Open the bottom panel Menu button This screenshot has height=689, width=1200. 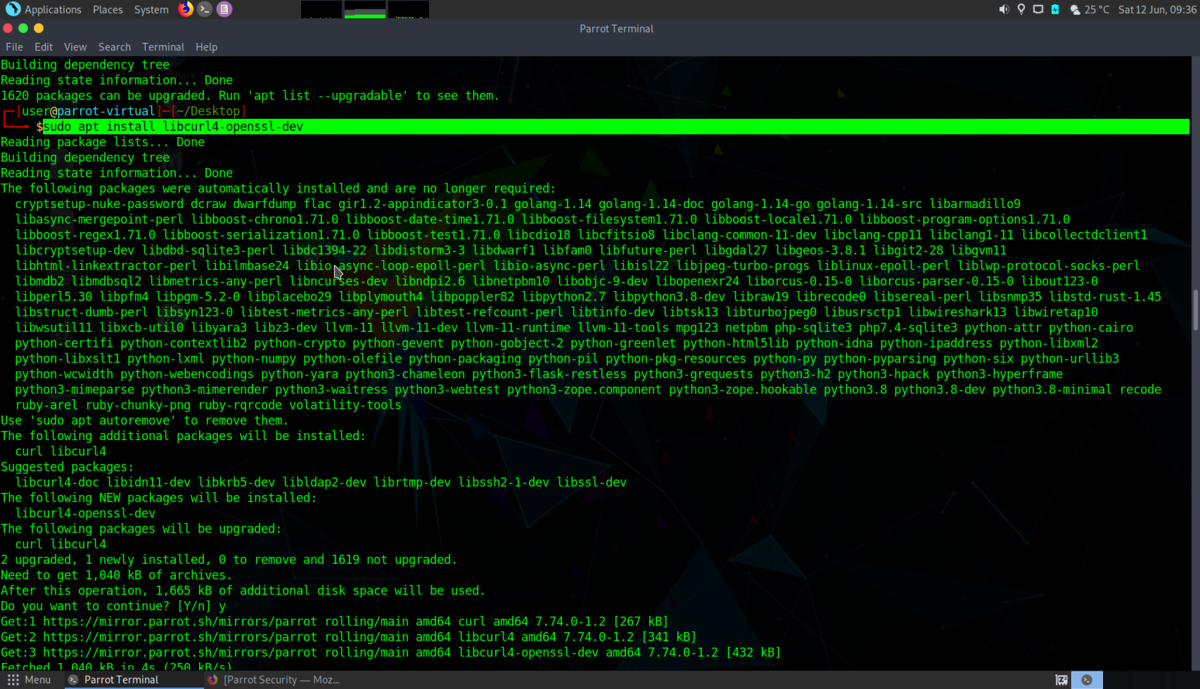point(29,680)
